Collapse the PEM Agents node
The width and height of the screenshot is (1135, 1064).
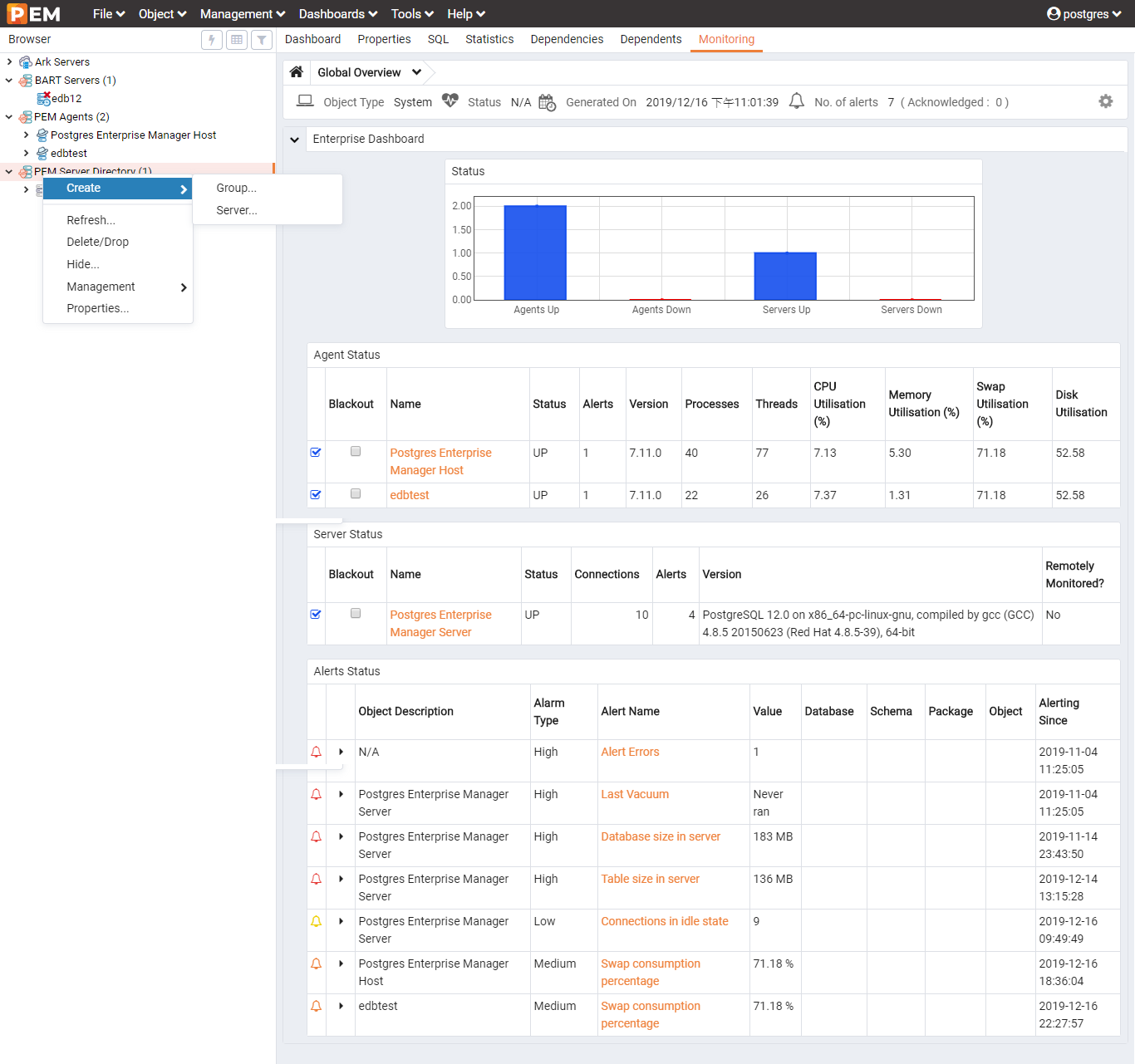pos(9,117)
